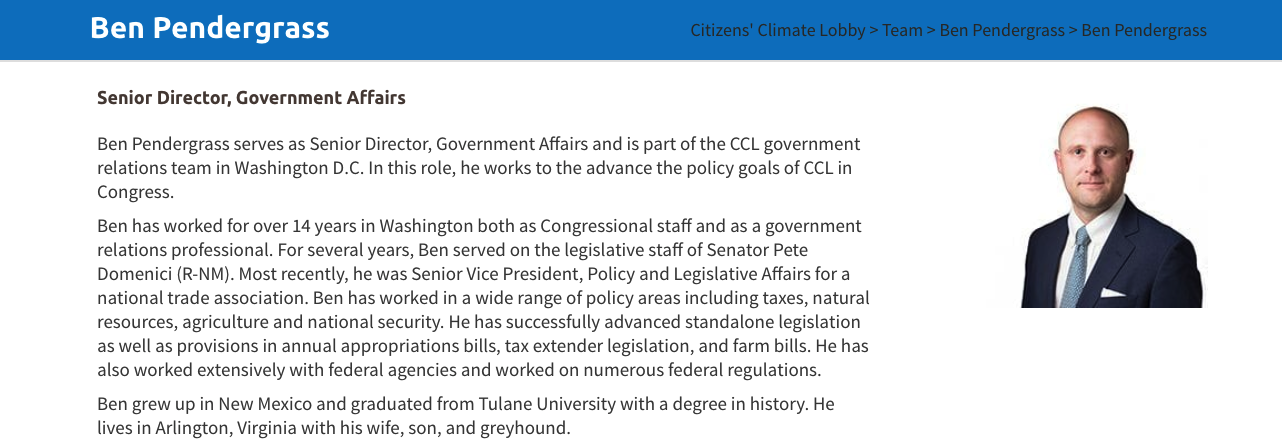Click Ben Pendergrass's headshot photo

click(1101, 206)
